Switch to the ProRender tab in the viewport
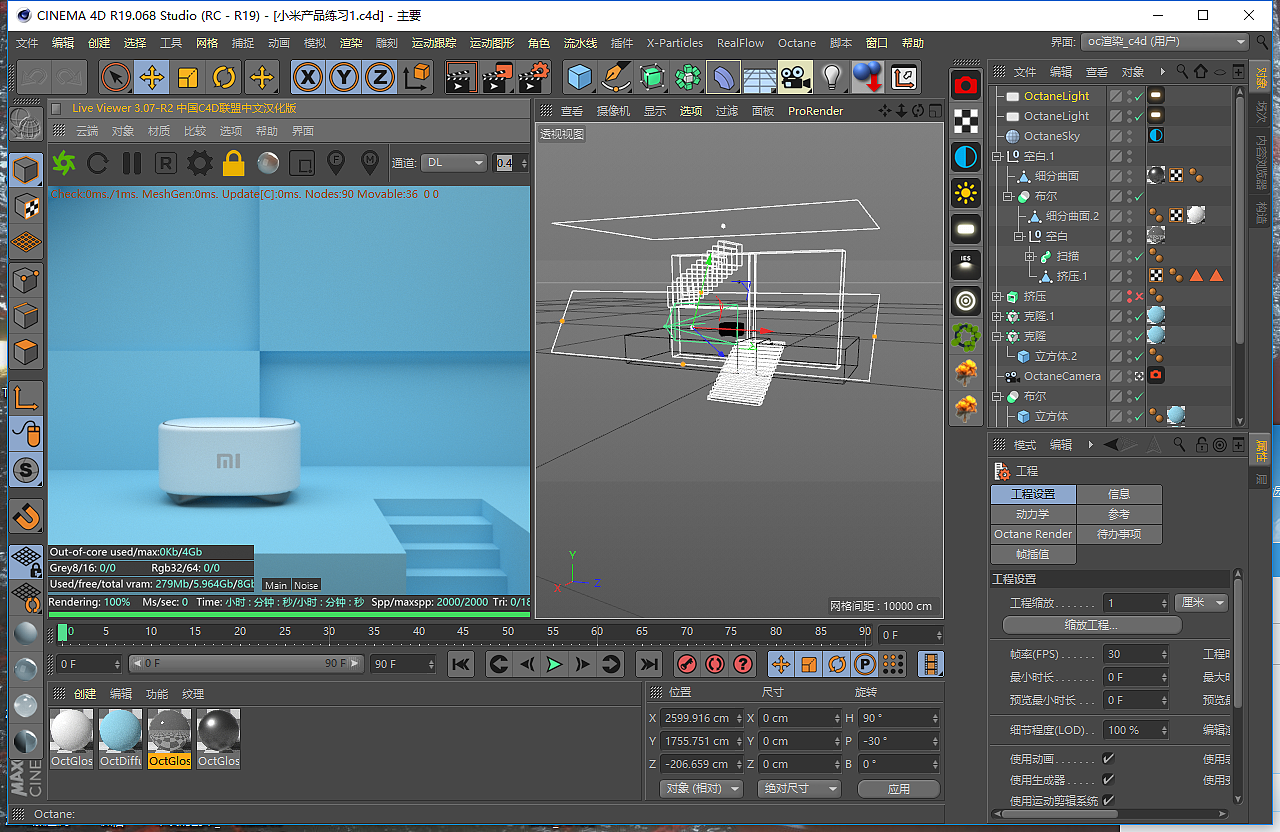The image size is (1280, 832). coord(815,111)
